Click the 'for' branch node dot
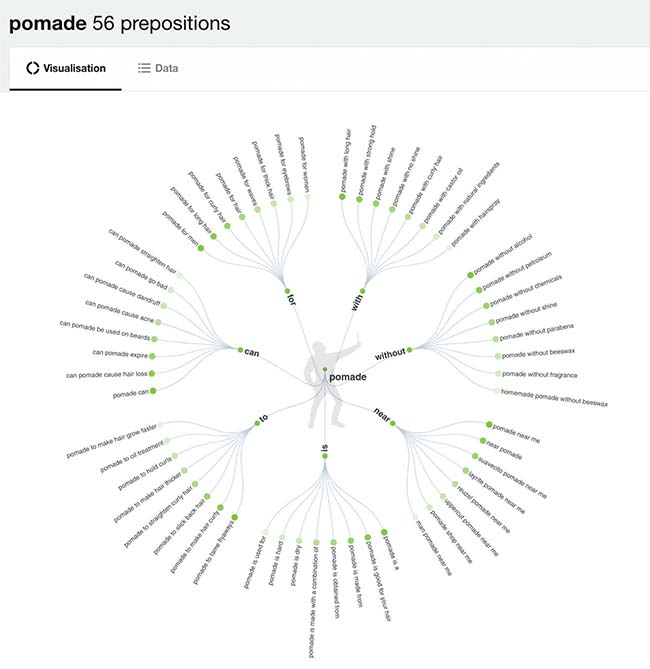 pyautogui.click(x=287, y=293)
